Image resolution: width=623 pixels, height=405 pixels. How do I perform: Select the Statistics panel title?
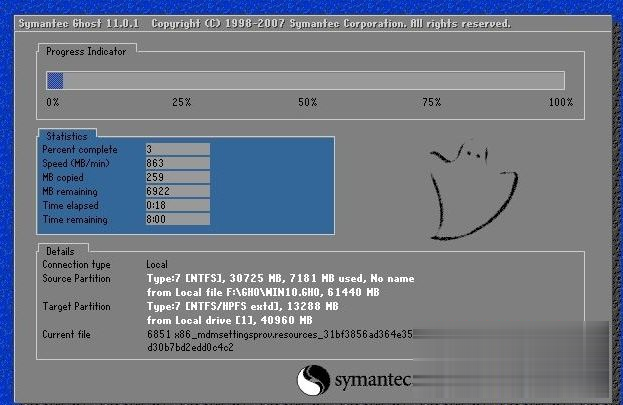66,136
